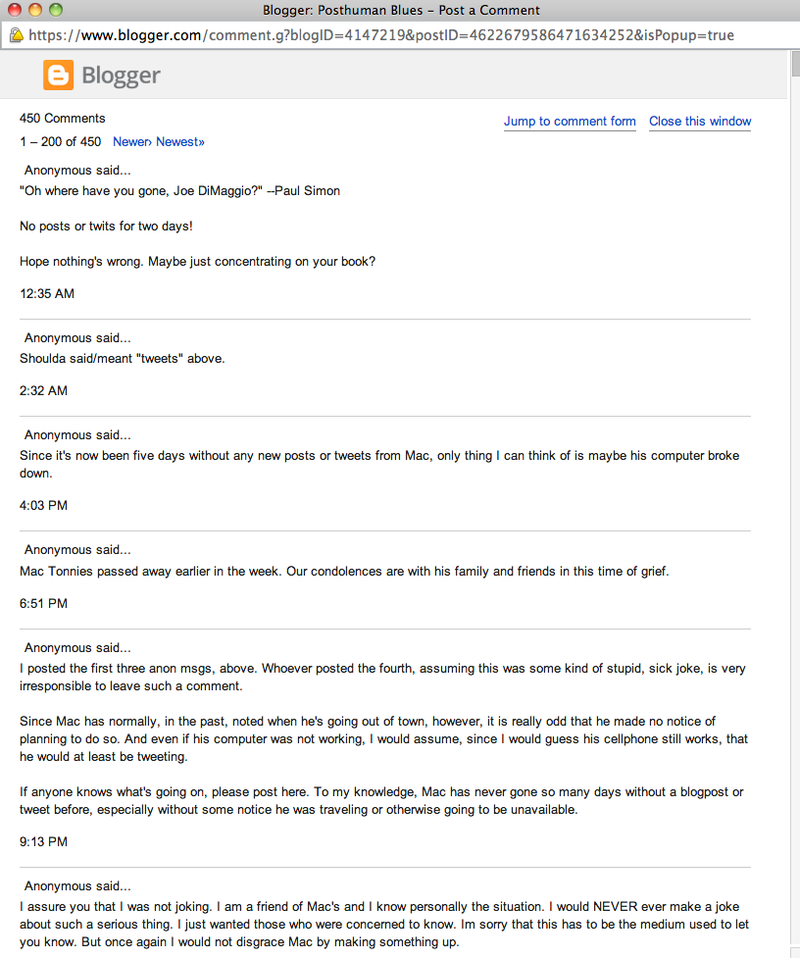
Task: Click the 9:13 PM comment timestamp
Action: click(x=43, y=841)
